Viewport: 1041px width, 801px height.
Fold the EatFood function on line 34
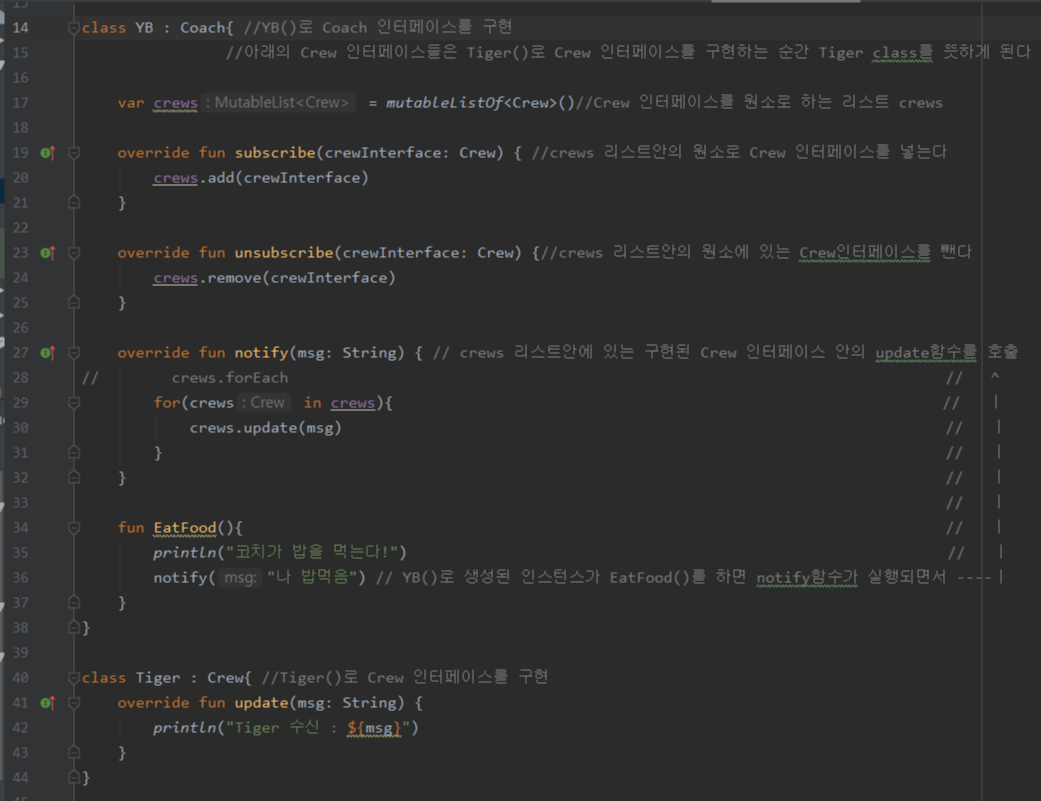pos(74,528)
